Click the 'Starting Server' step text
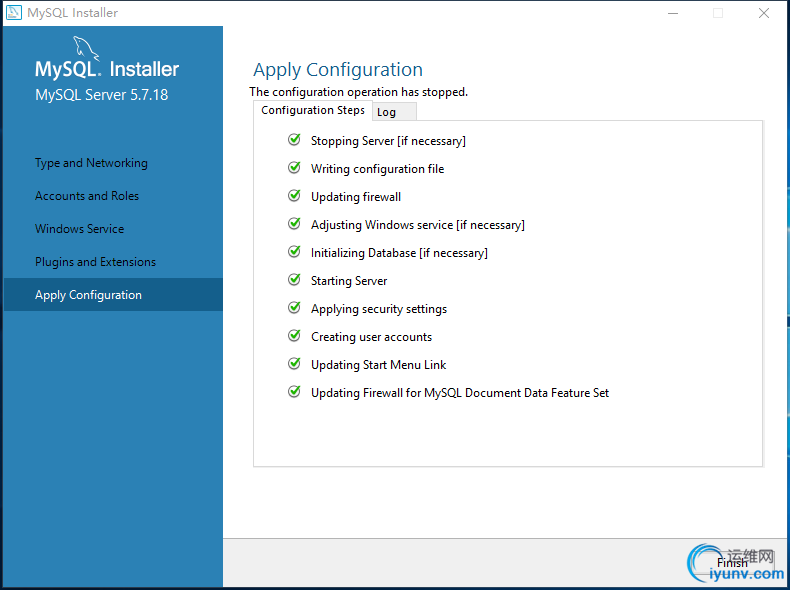 pyautogui.click(x=349, y=281)
